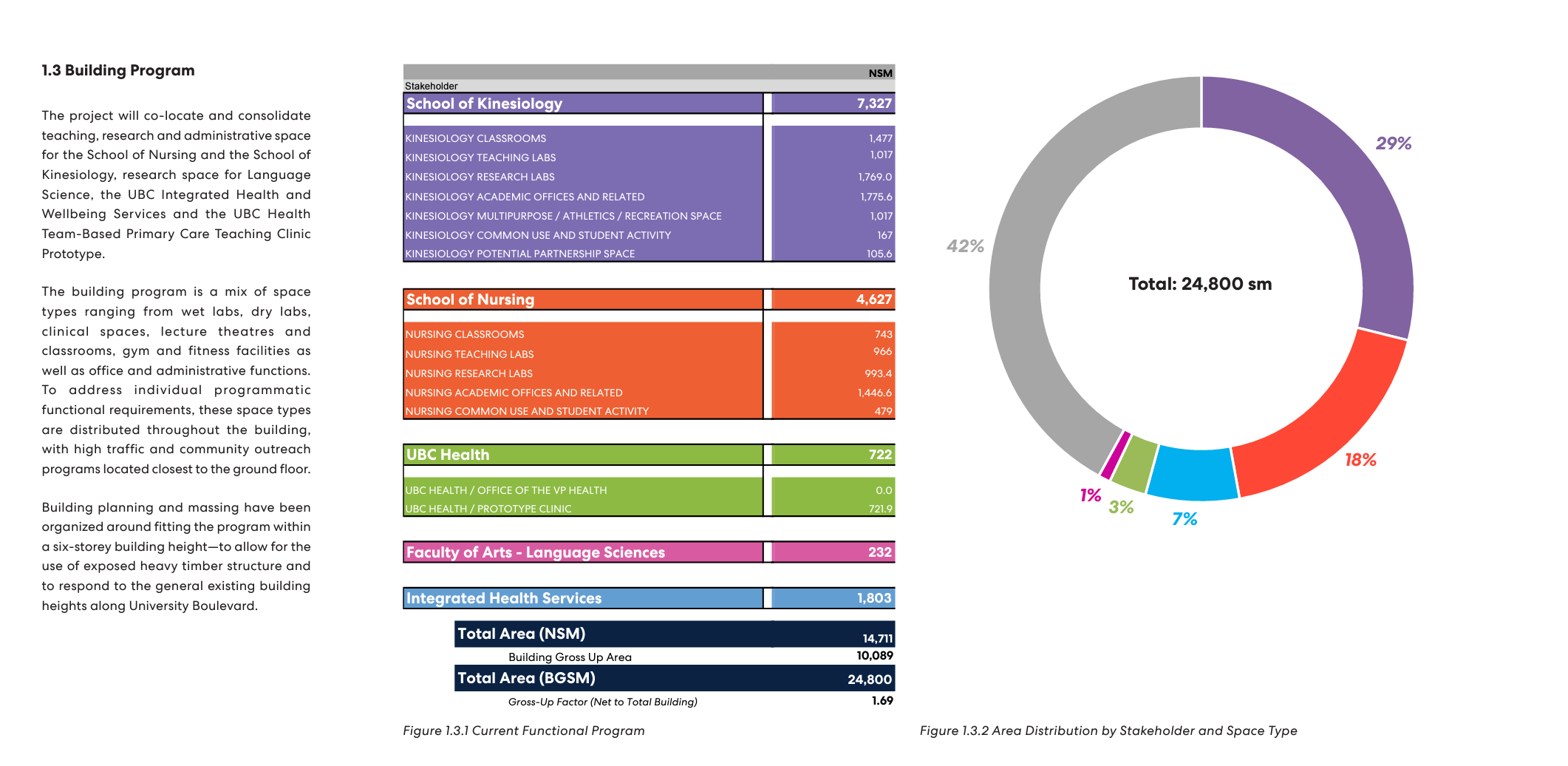Click KINESIOLOGY ACADEMIC OFFICES AND RELATED row
1568x766 pixels.
[x=649, y=197]
